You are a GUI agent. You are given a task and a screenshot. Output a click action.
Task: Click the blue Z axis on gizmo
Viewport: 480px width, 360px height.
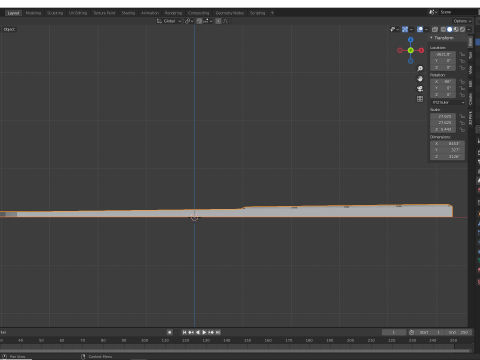click(411, 40)
